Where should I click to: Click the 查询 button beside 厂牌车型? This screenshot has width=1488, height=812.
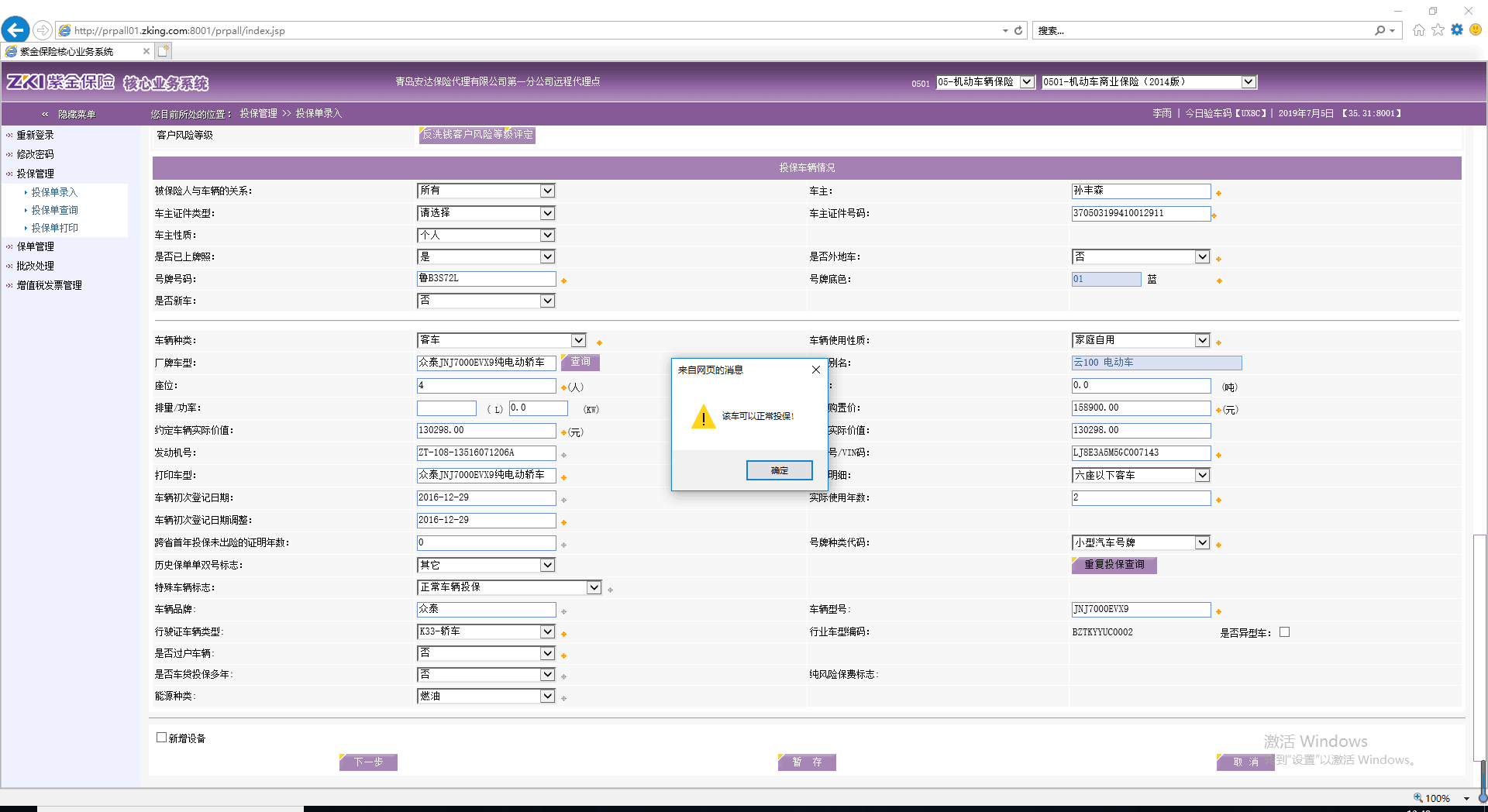coord(580,362)
